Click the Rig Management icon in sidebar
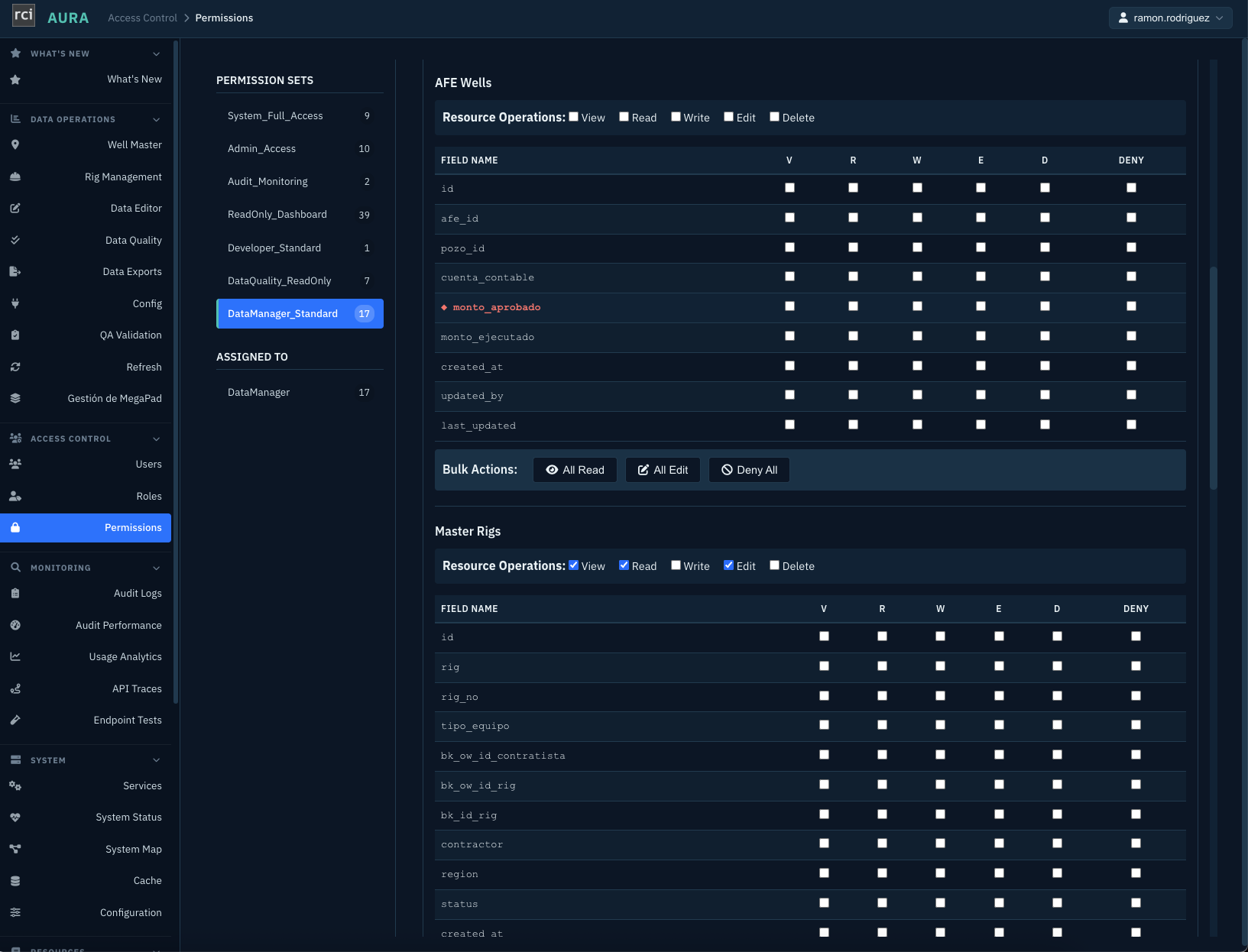The width and height of the screenshot is (1248, 952). 15,176
